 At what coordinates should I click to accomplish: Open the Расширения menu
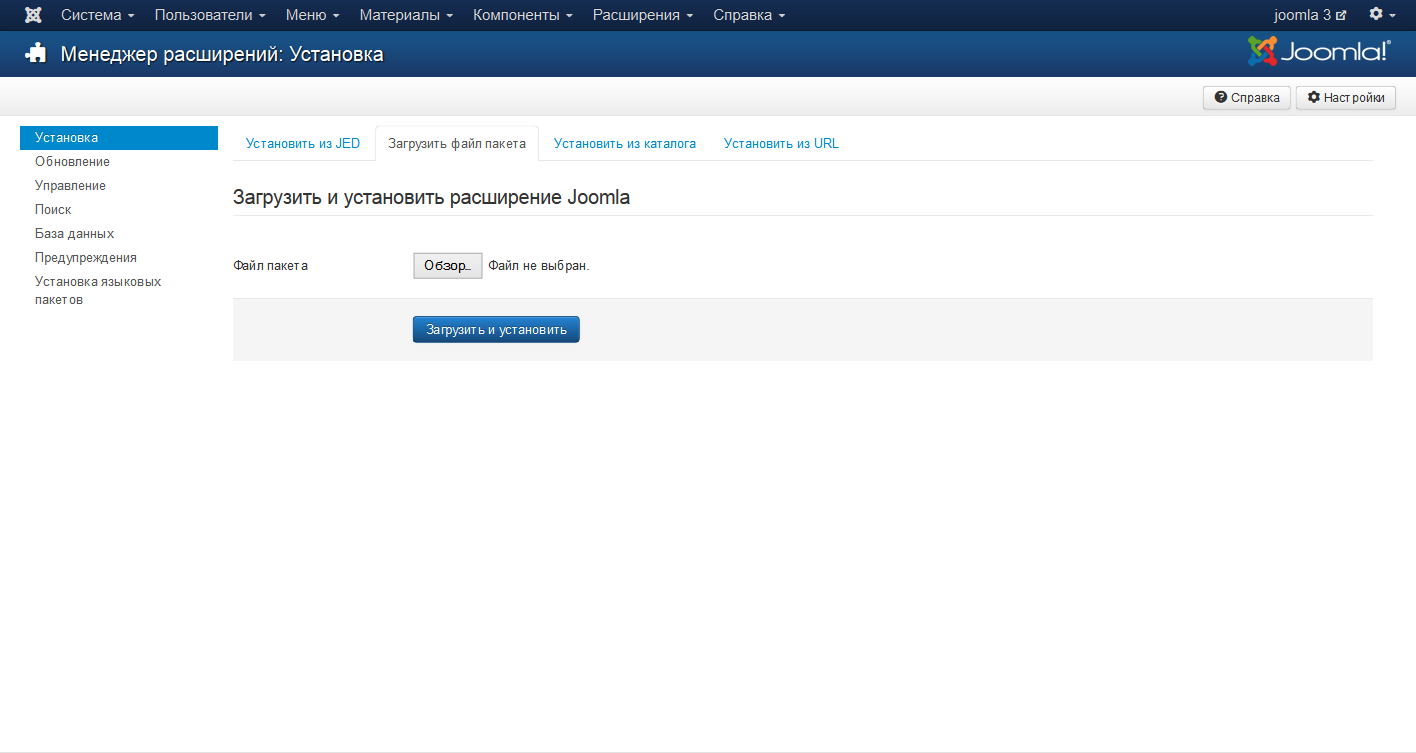coord(643,15)
